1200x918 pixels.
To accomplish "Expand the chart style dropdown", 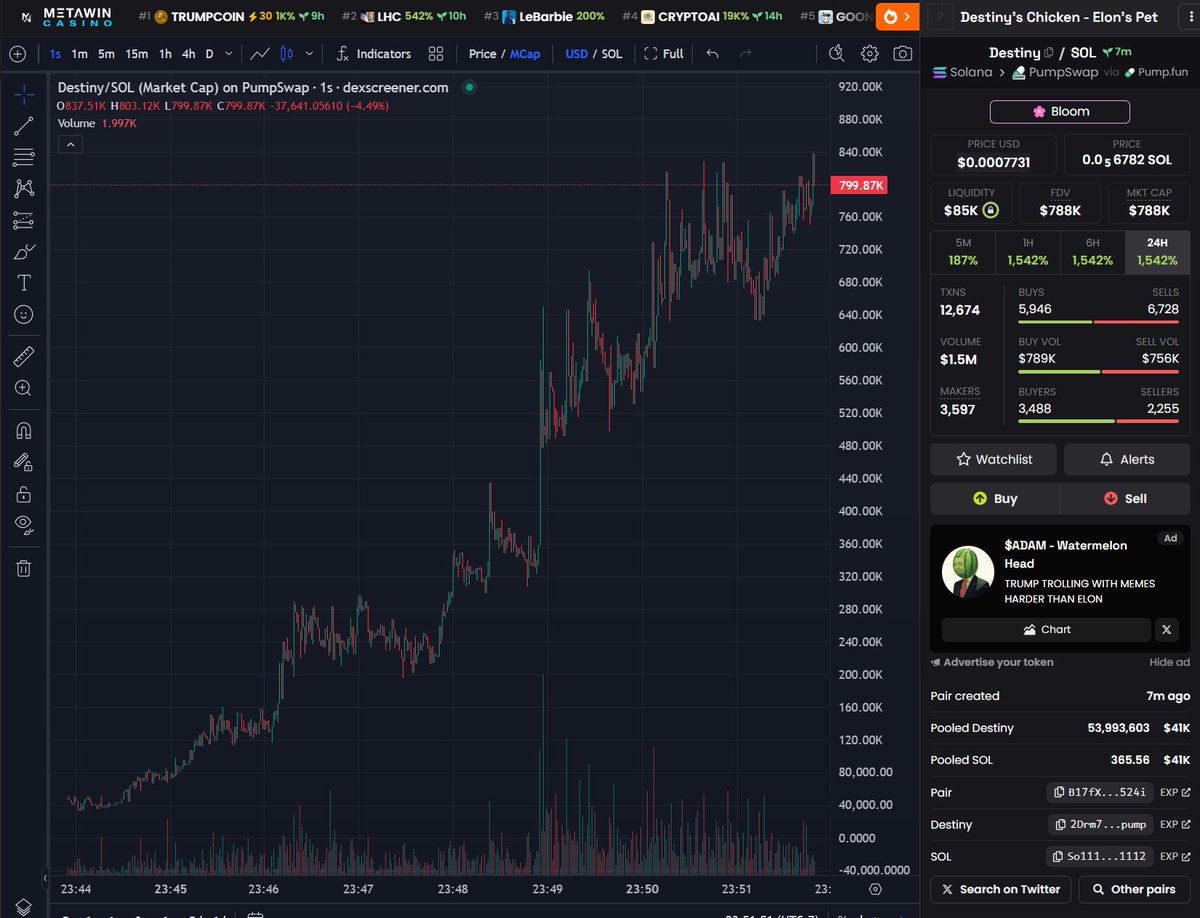I will [x=309, y=54].
